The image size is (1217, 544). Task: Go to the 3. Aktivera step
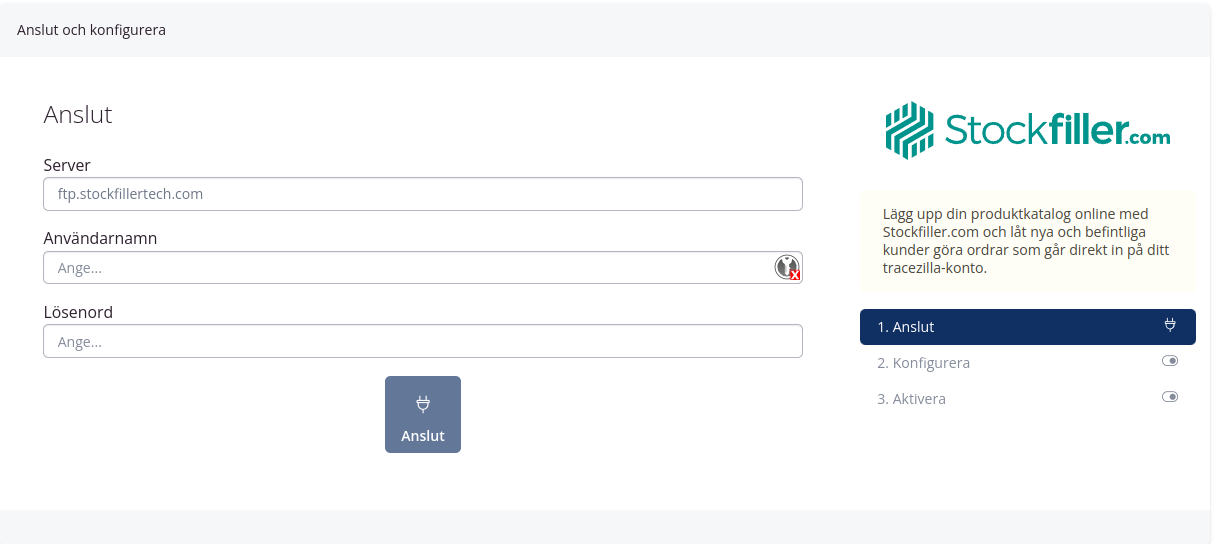(911, 399)
